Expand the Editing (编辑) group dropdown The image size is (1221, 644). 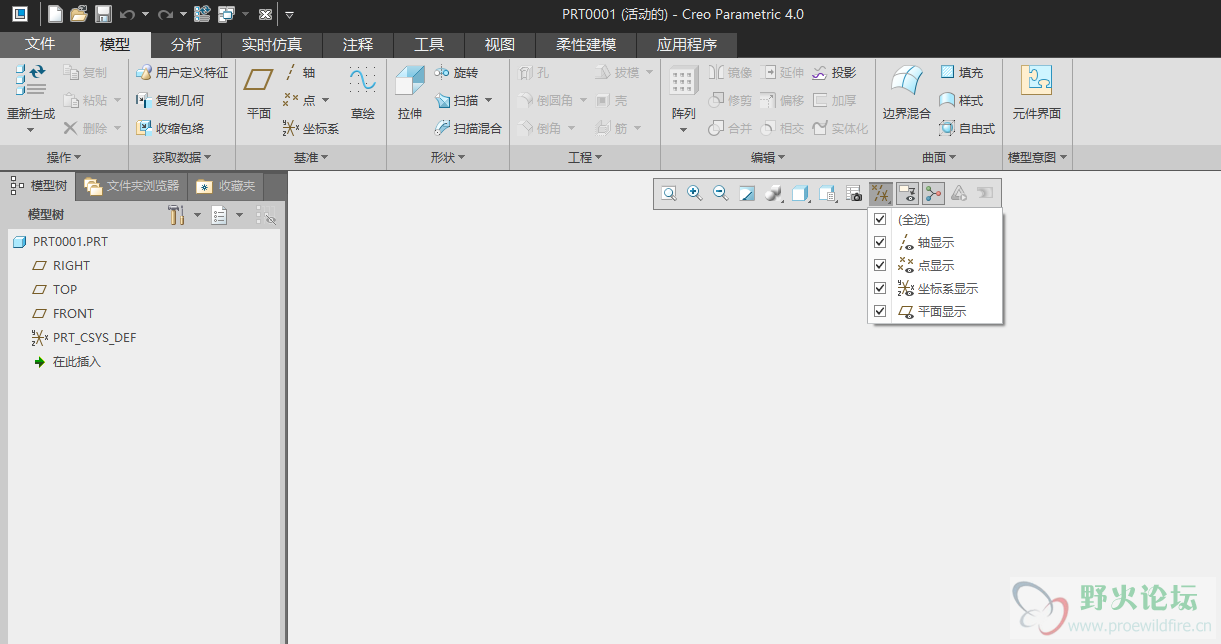768,158
